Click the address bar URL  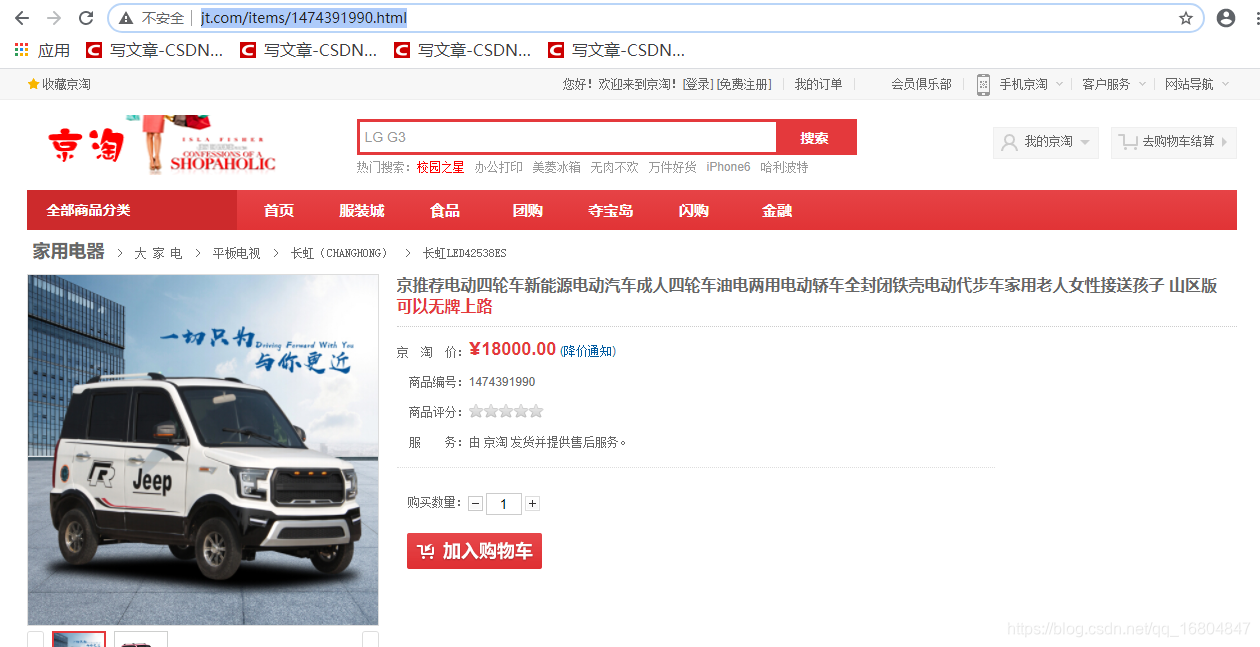click(304, 18)
